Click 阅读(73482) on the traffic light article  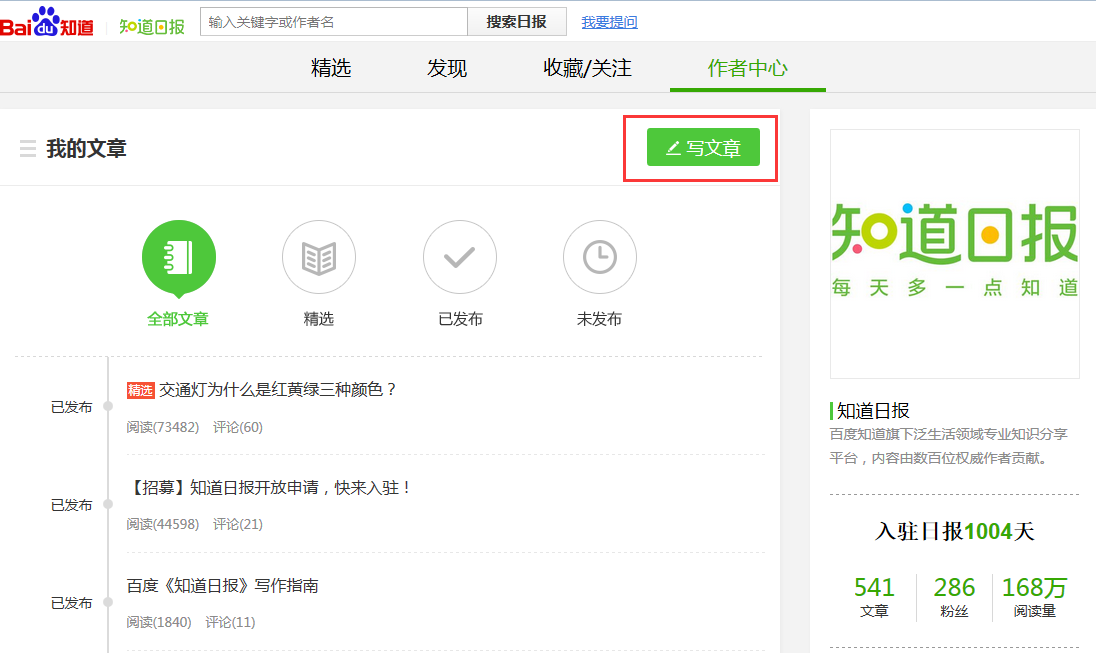[163, 427]
